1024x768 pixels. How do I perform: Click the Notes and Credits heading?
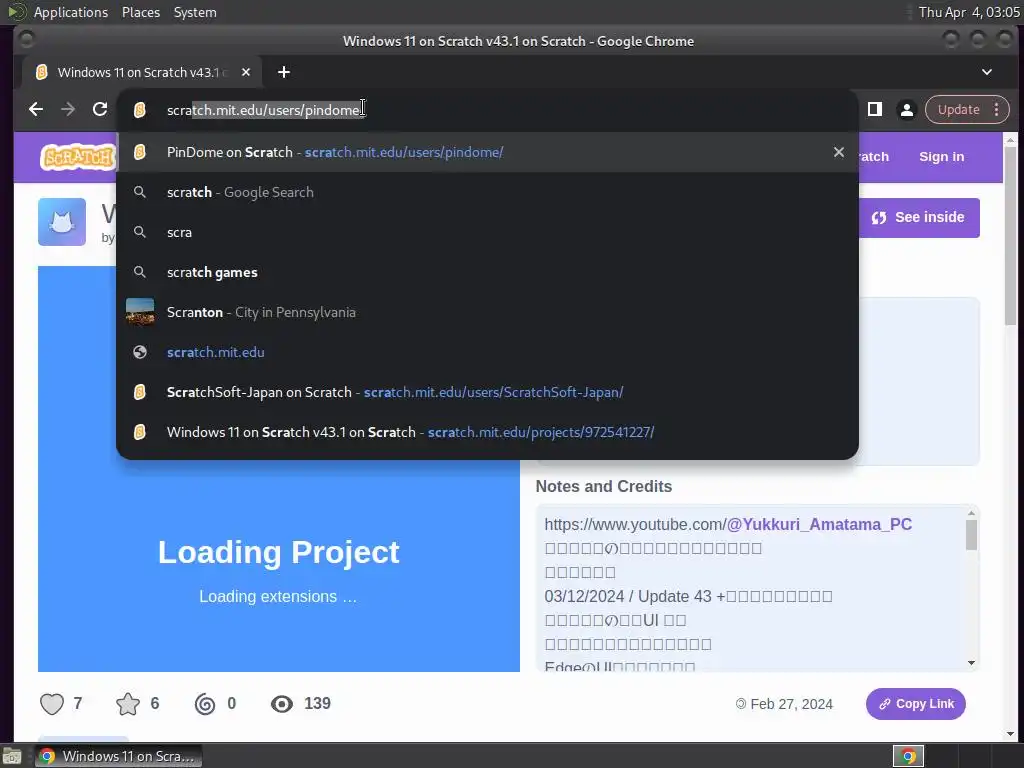(x=603, y=487)
